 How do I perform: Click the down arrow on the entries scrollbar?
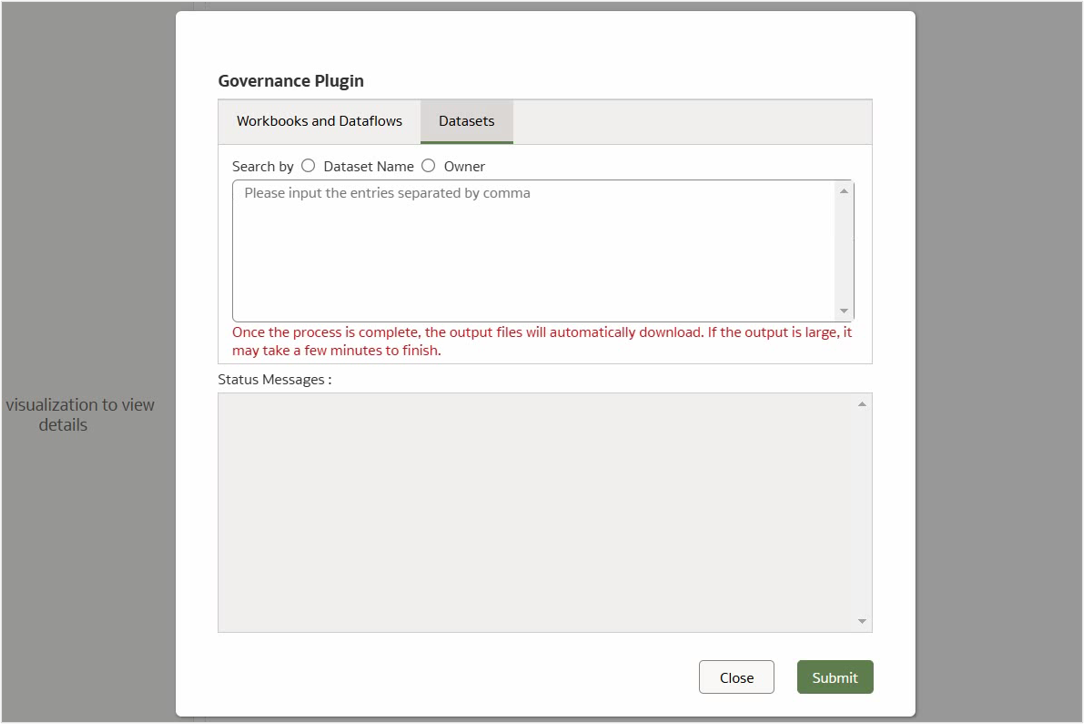pos(844,310)
